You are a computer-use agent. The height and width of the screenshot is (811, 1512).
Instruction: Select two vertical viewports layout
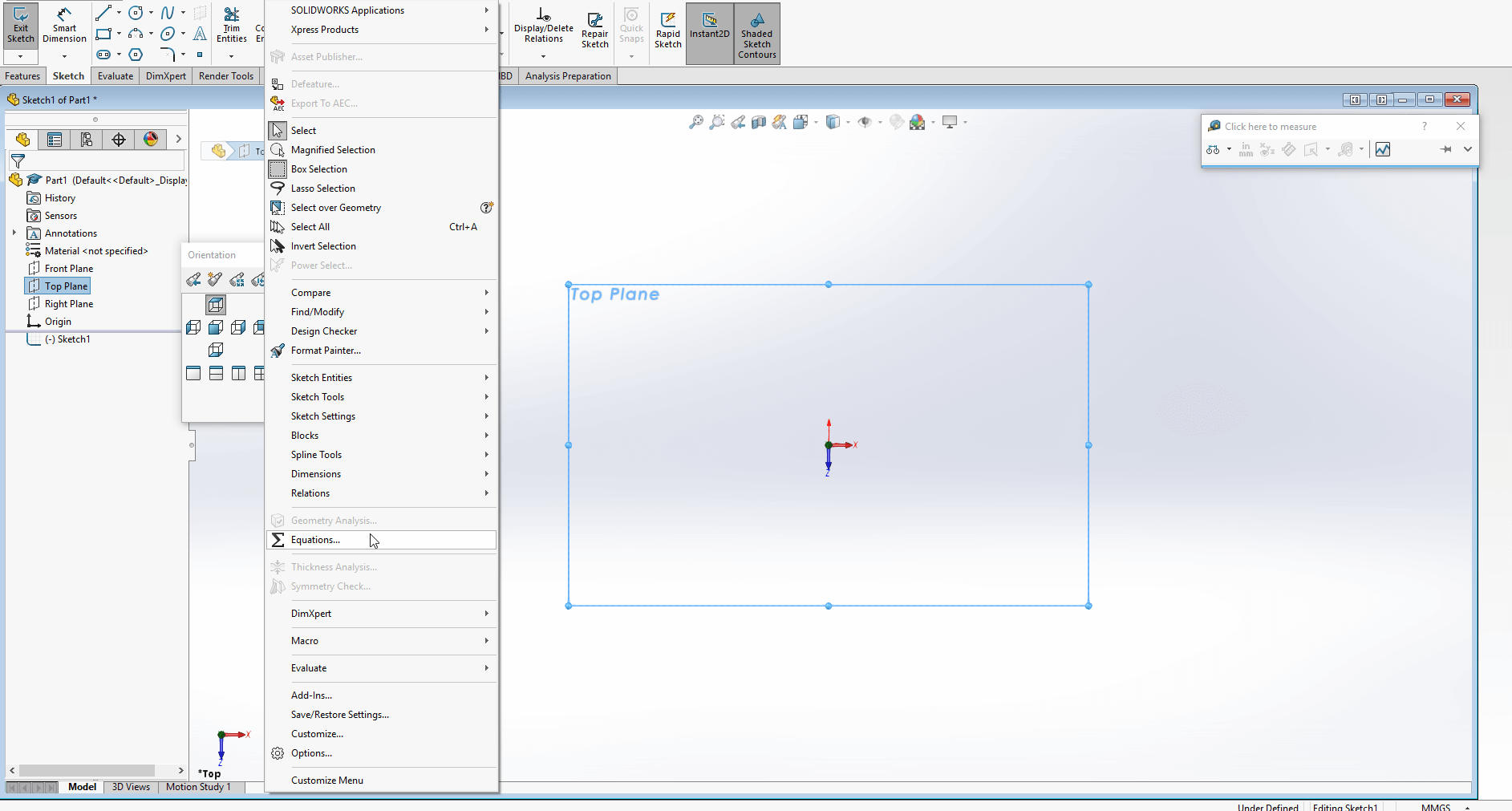pos(238,373)
